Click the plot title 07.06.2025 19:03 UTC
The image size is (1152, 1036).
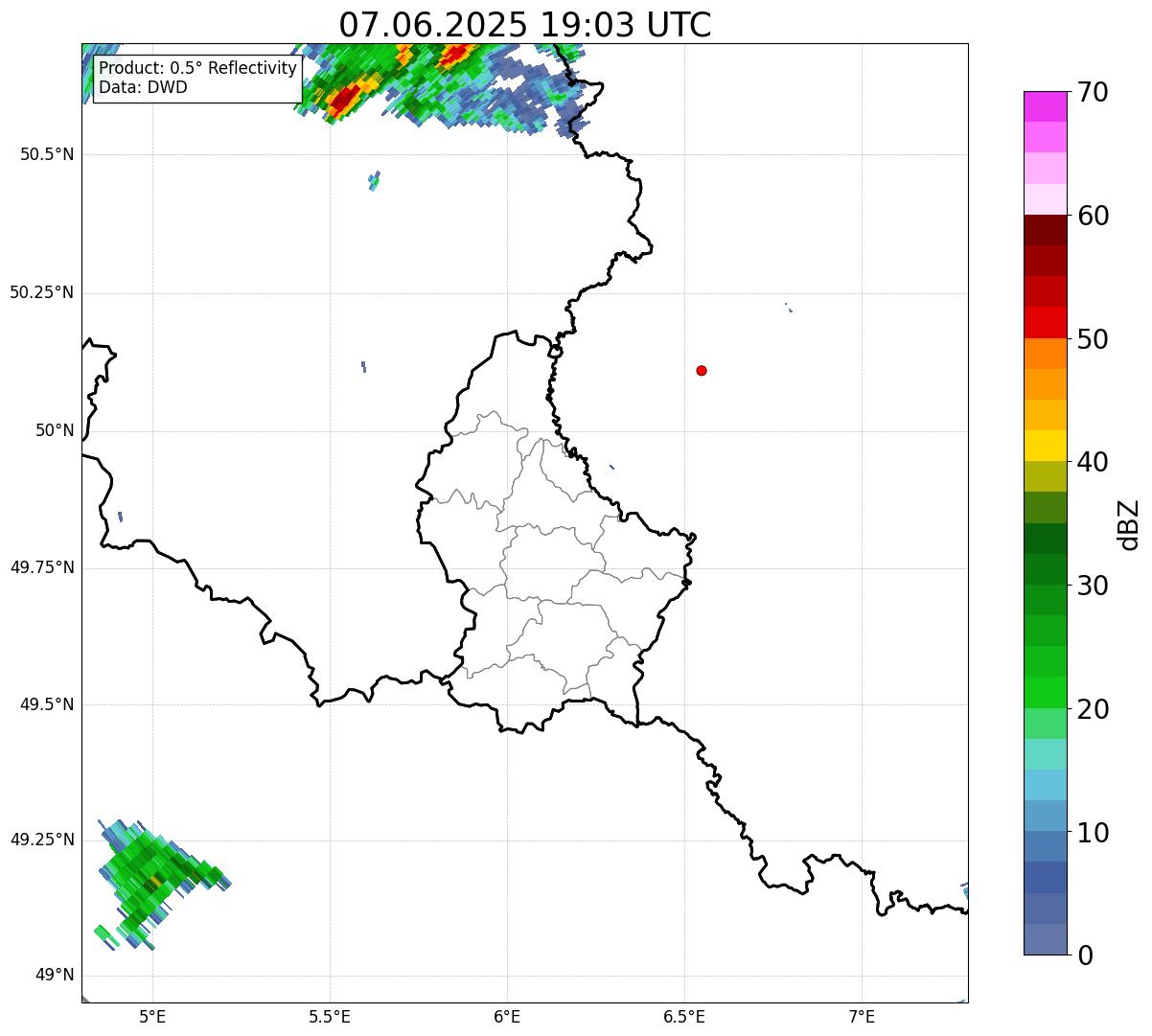pyautogui.click(x=525, y=25)
